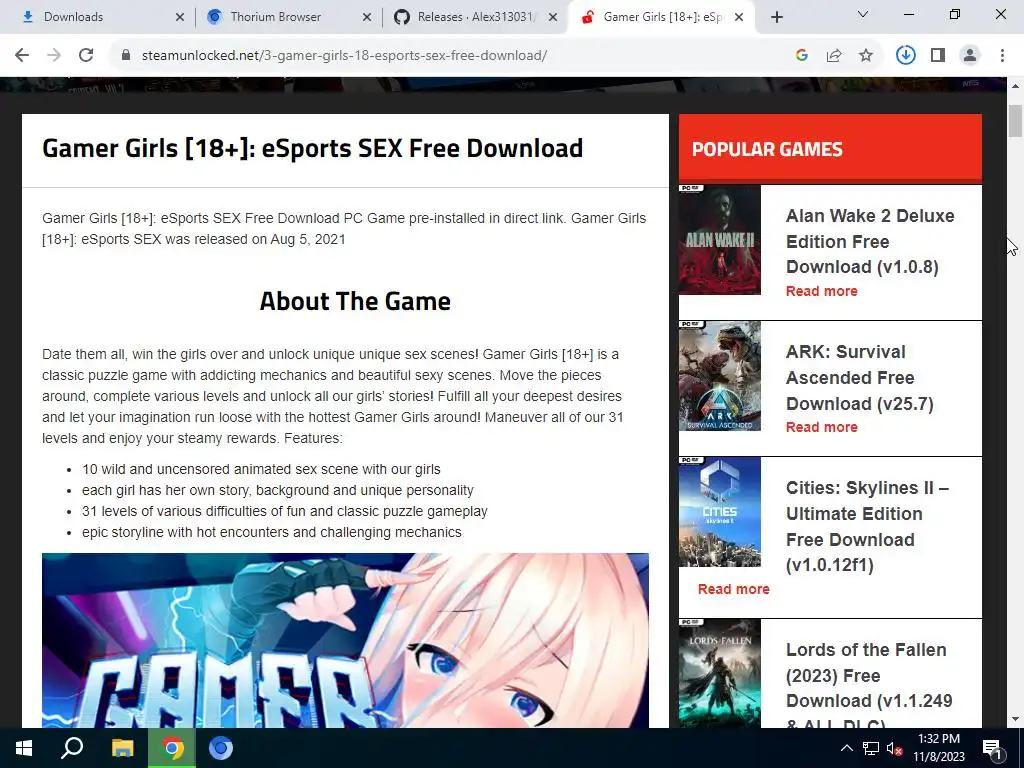Open Cities Skylines II cover thumbnail
This screenshot has width=1024, height=768.
[x=720, y=511]
